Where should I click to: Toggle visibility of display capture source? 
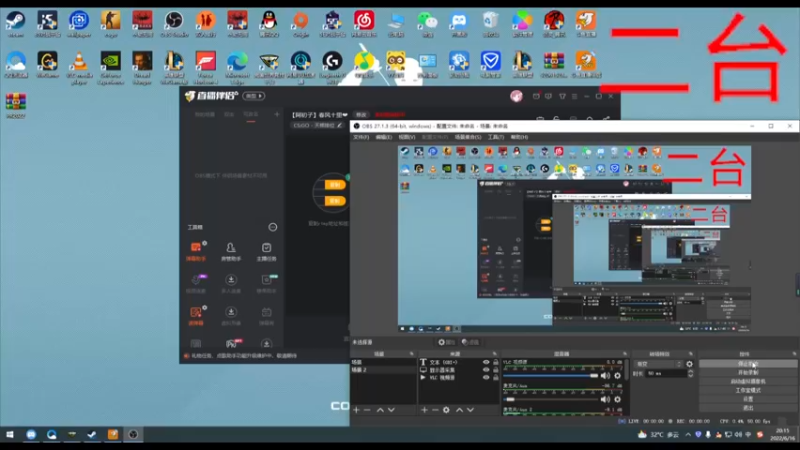click(486, 370)
